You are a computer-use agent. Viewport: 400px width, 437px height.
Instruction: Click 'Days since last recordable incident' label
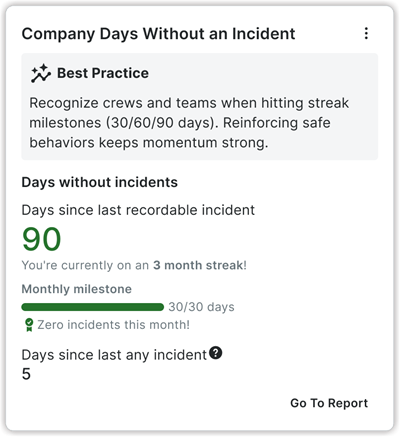[138, 210]
